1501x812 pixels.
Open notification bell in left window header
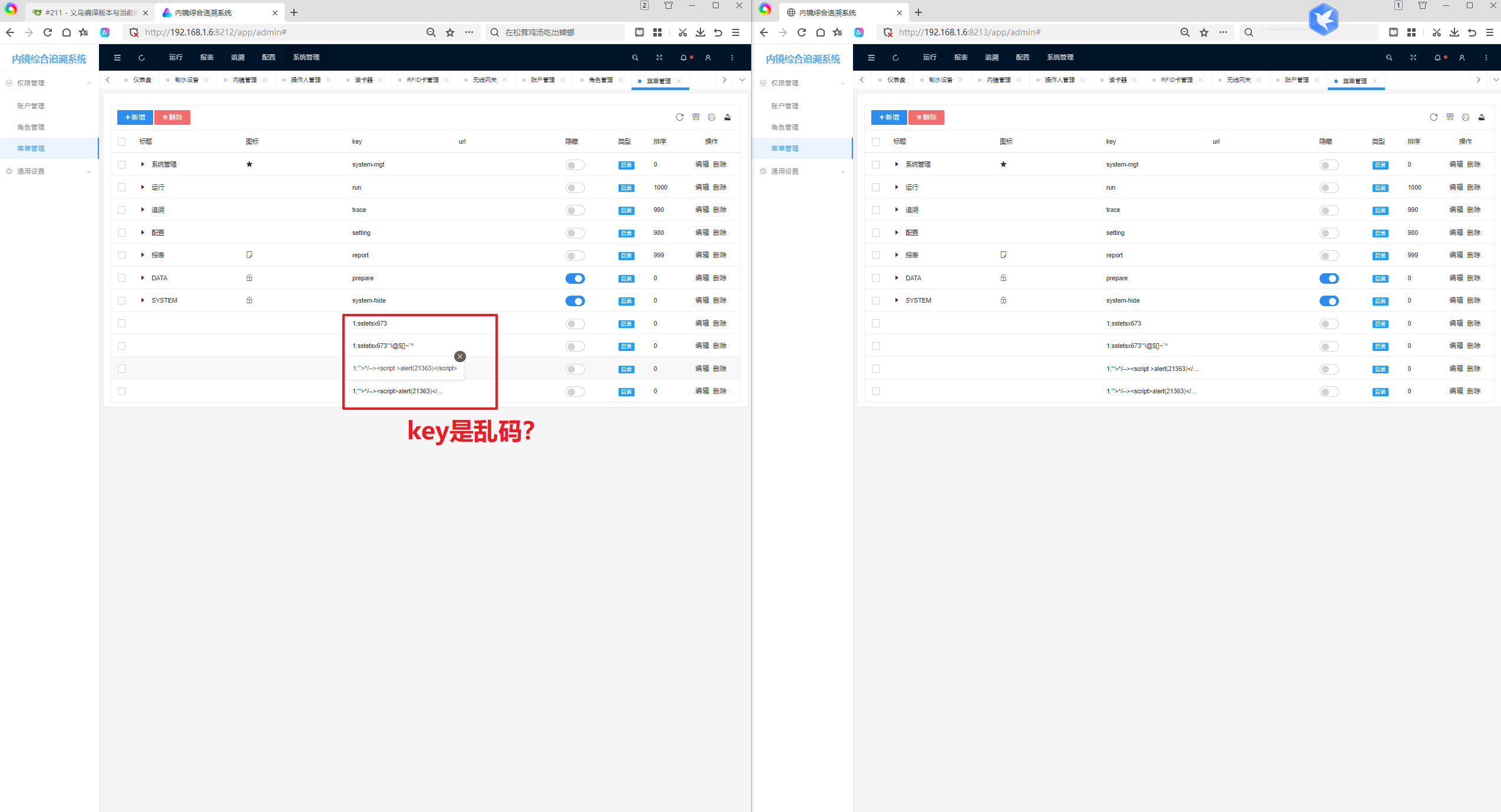pos(683,58)
